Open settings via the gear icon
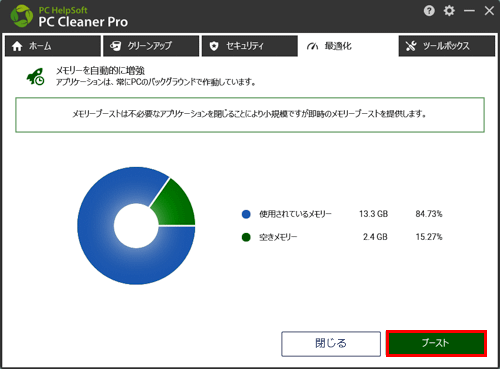This screenshot has height=369, width=500. point(449,11)
